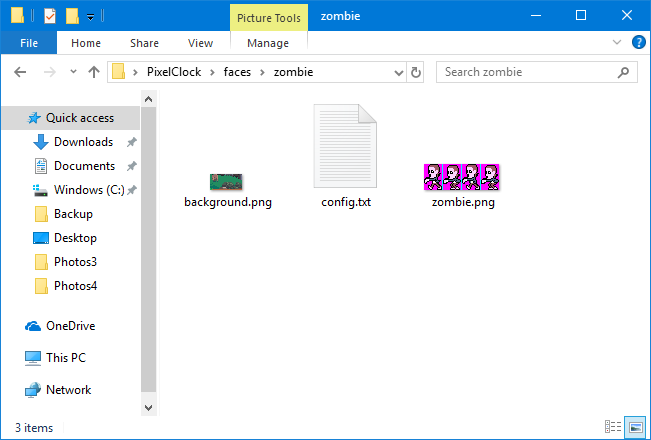Switch to the View ribbon tab

[200, 43]
